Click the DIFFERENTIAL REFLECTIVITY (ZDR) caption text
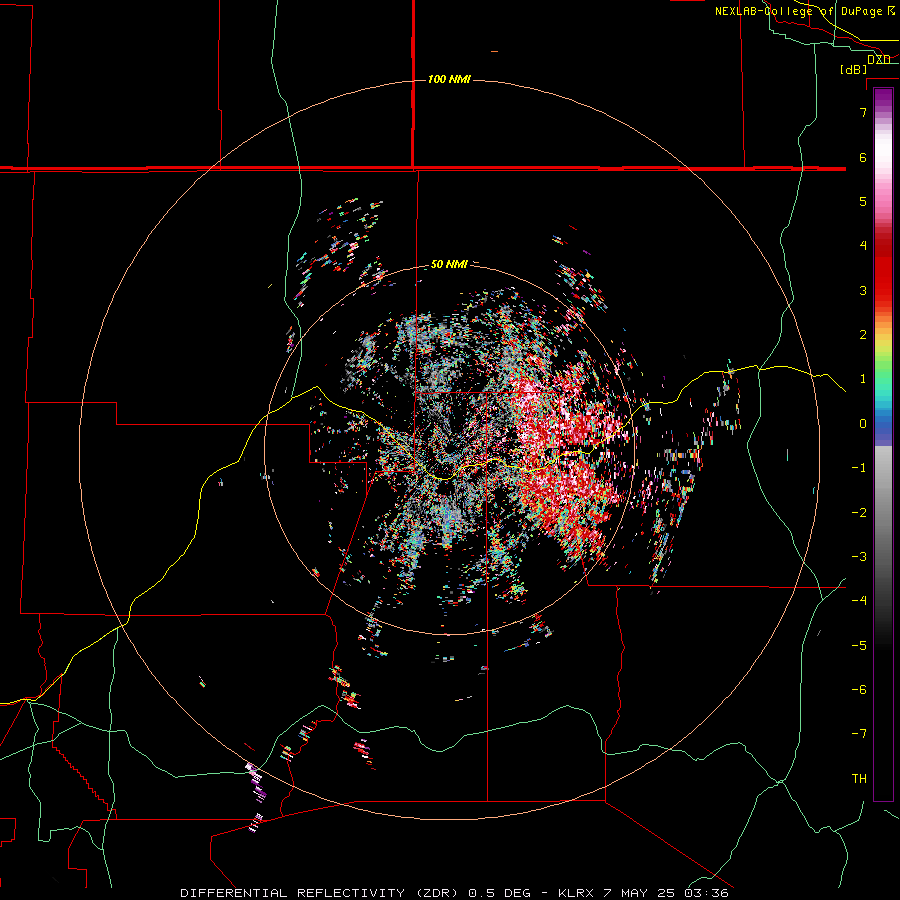Screen dimensions: 900x900 coord(320,893)
